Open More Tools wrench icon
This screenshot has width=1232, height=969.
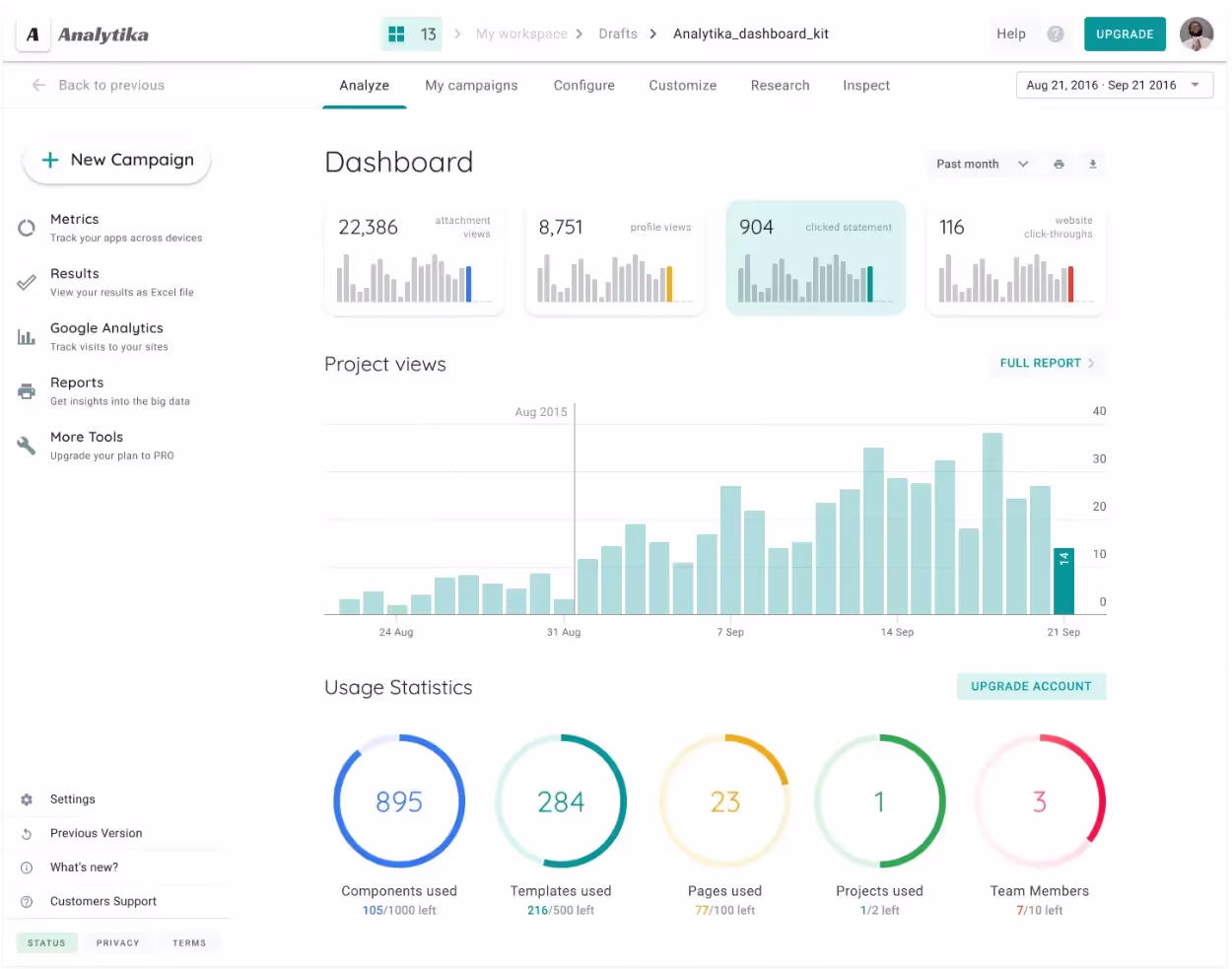pos(27,446)
